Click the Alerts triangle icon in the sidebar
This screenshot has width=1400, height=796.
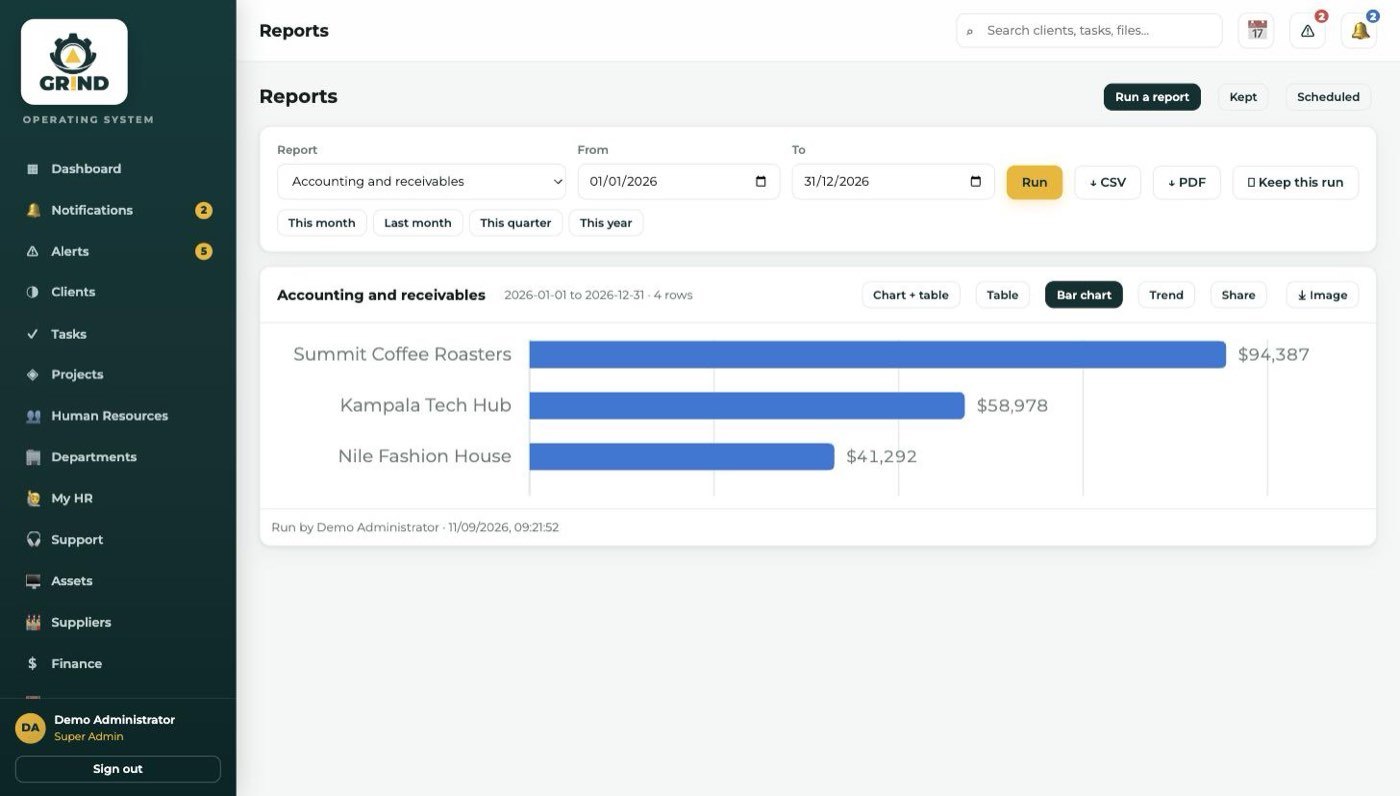tap(33, 251)
